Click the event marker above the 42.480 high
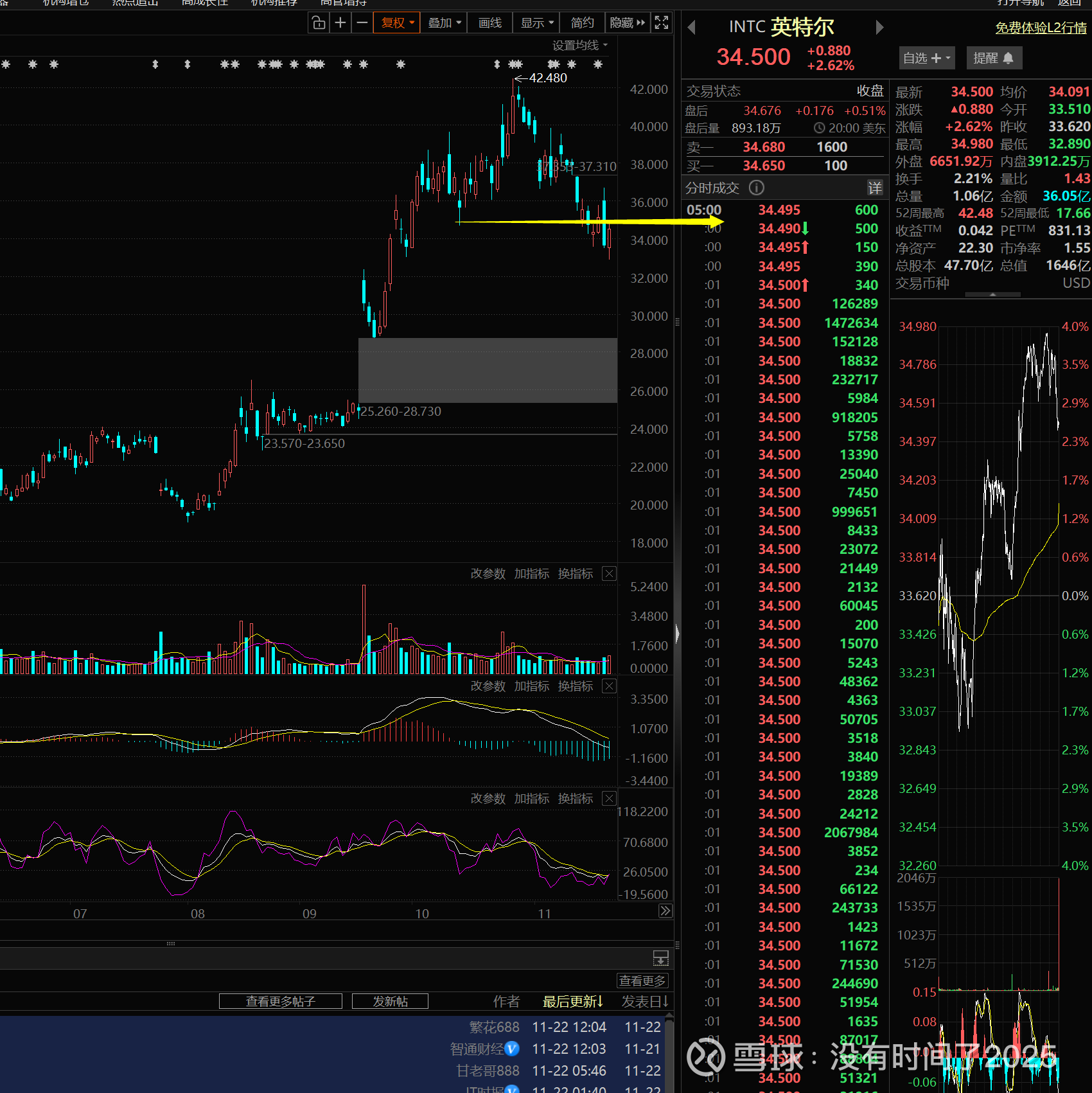Screen dimensions: 1092x1093 tap(515, 64)
